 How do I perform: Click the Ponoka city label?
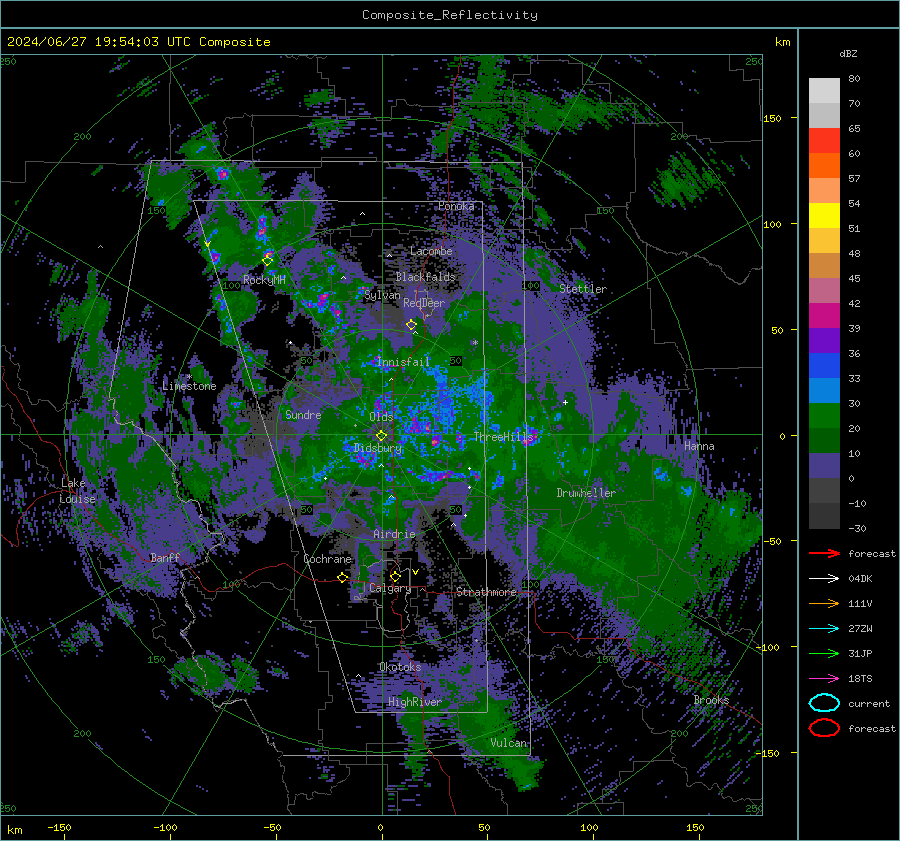pos(456,206)
